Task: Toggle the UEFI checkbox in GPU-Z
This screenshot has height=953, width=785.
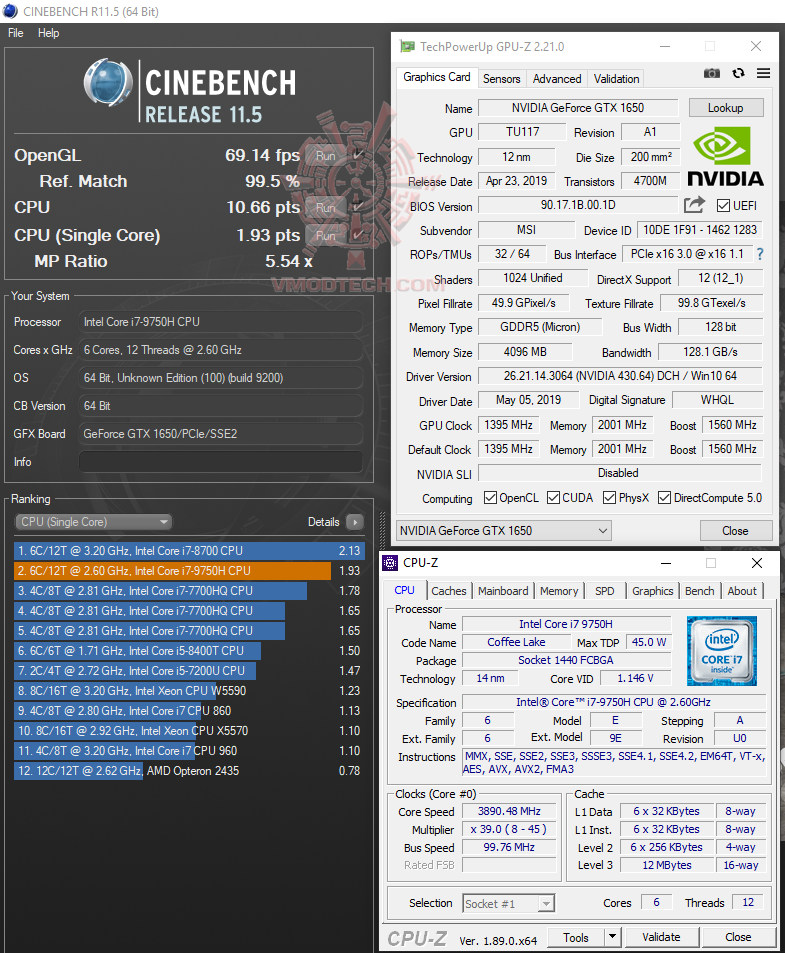Action: pyautogui.click(x=723, y=205)
